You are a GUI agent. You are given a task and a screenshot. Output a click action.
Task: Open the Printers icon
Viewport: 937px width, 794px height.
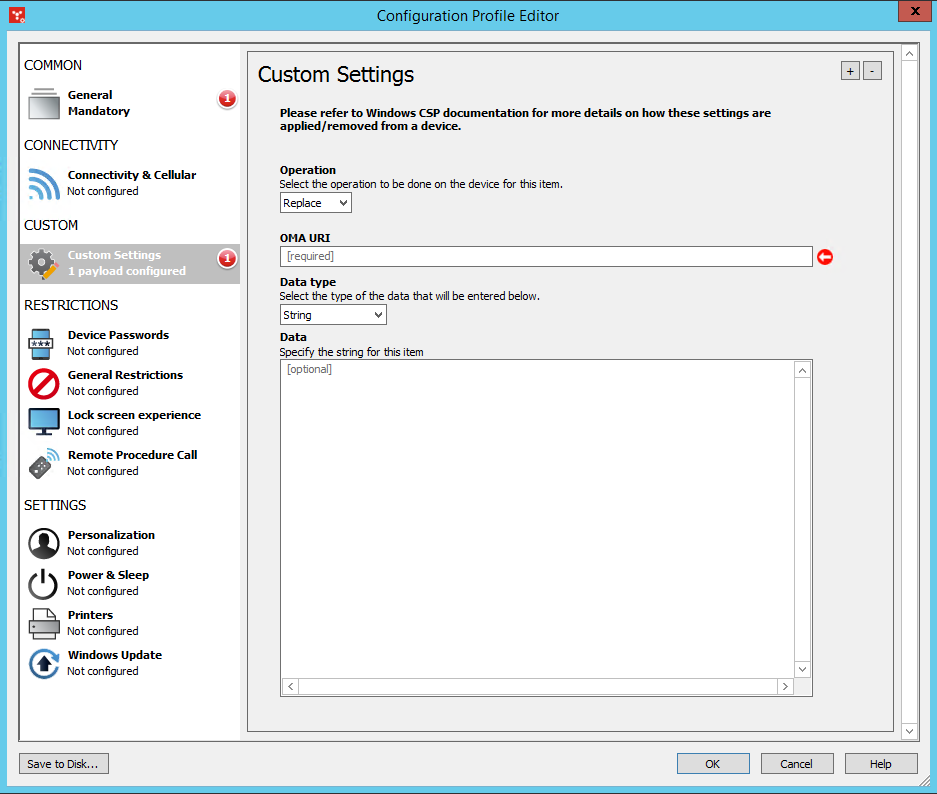pos(44,623)
